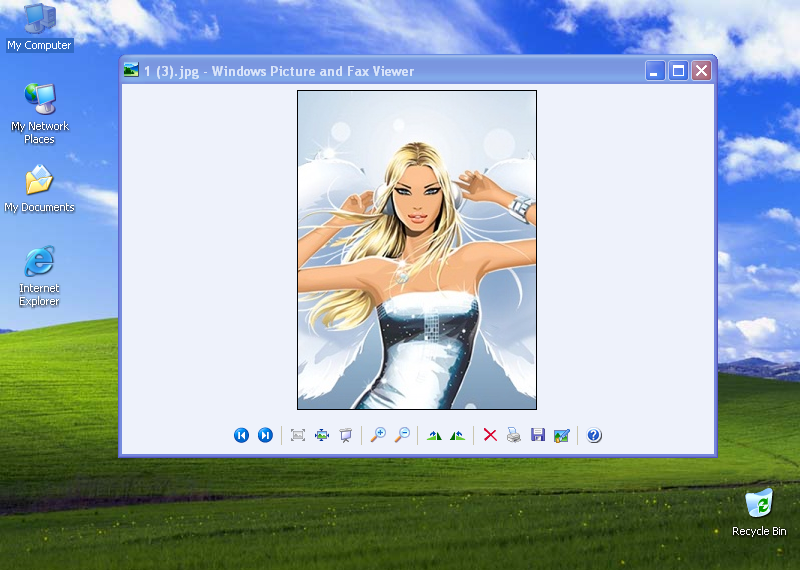The height and width of the screenshot is (570, 800).
Task: Rotate the image clockwise
Action: (434, 435)
